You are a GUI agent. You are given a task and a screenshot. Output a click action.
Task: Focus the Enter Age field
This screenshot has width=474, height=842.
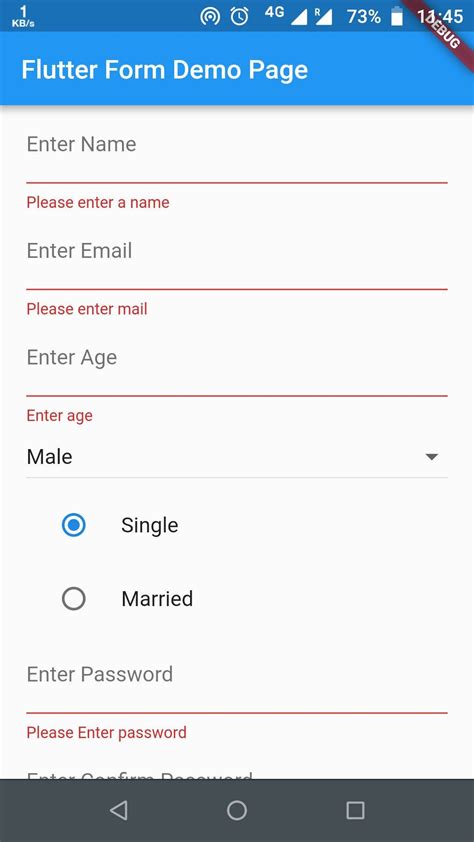pos(237,367)
